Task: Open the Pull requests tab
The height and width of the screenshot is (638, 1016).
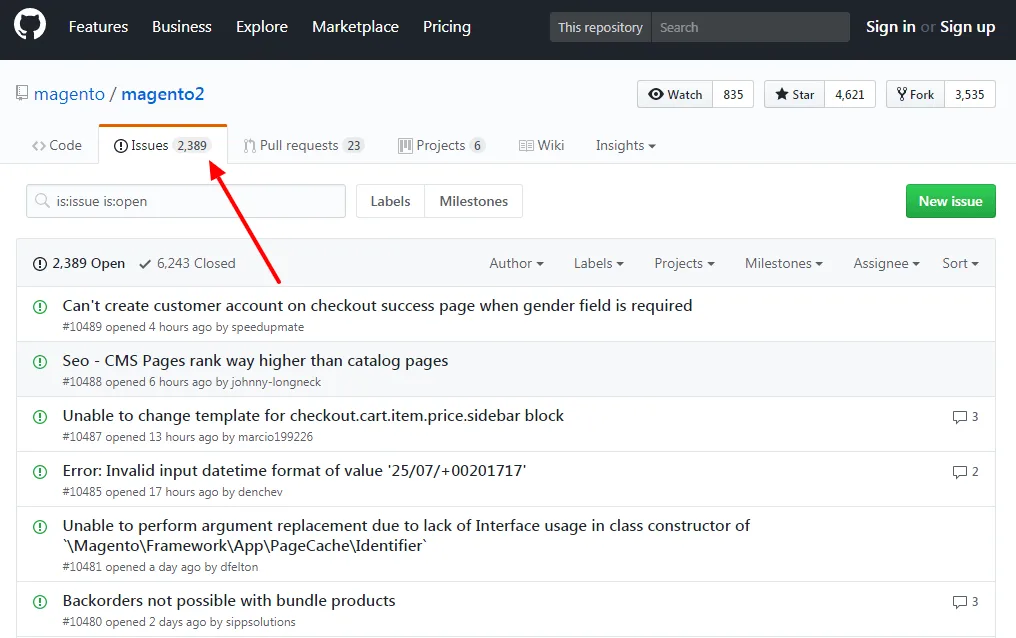Action: click(x=303, y=145)
